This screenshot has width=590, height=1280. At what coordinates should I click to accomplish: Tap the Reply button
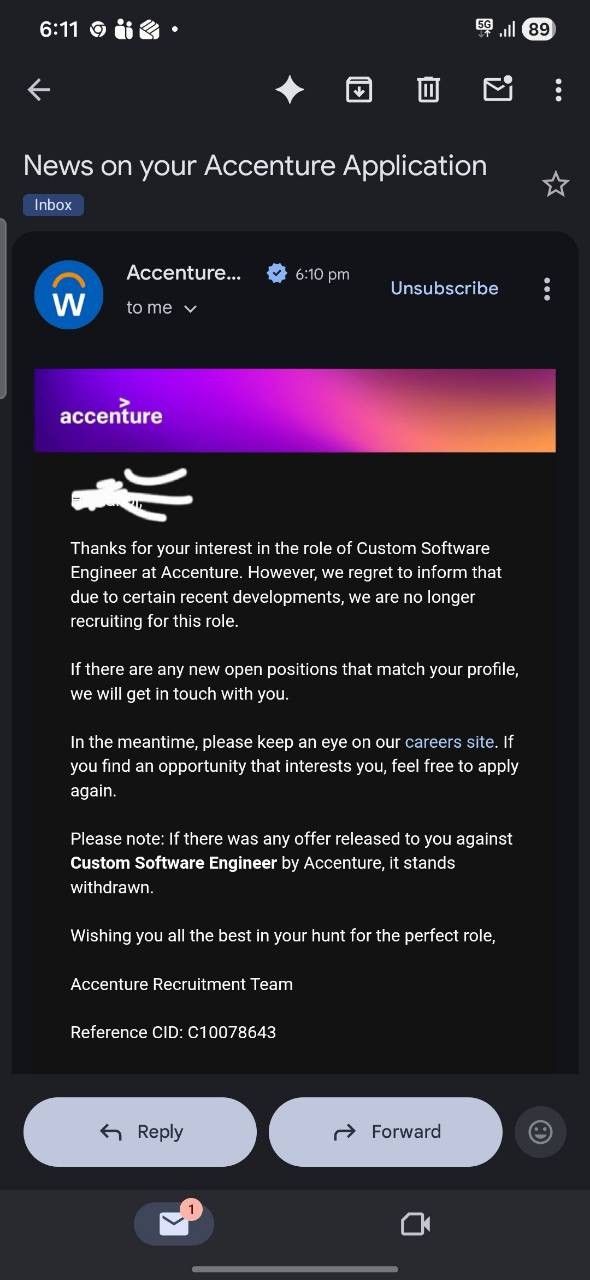pyautogui.click(x=140, y=1132)
